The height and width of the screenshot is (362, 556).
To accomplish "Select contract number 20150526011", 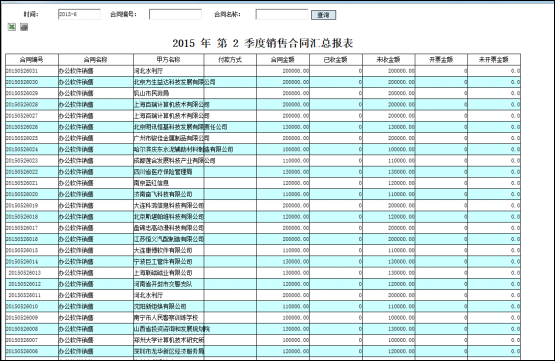I will point(25,295).
